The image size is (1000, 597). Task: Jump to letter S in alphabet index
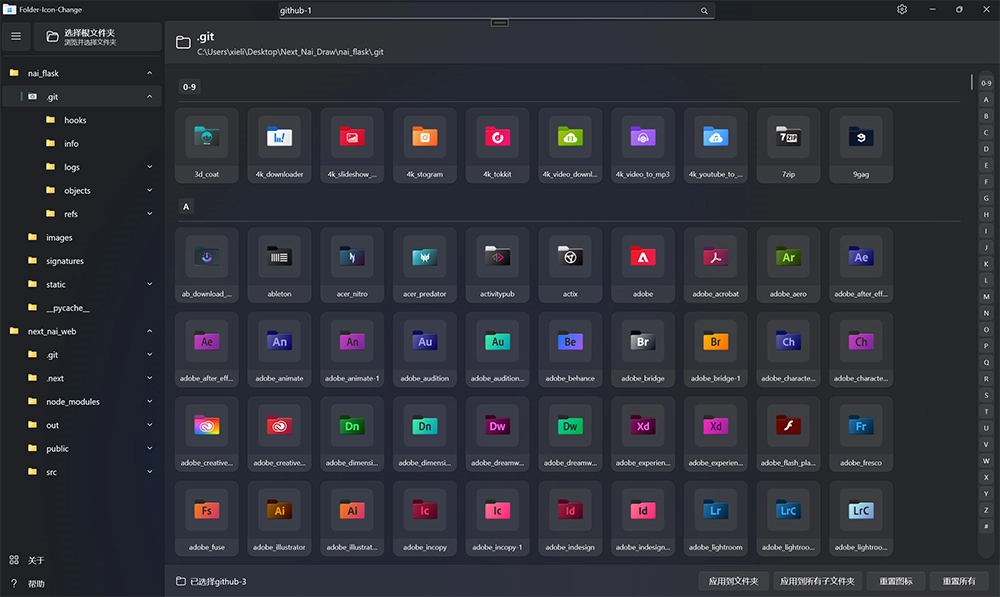click(x=986, y=395)
